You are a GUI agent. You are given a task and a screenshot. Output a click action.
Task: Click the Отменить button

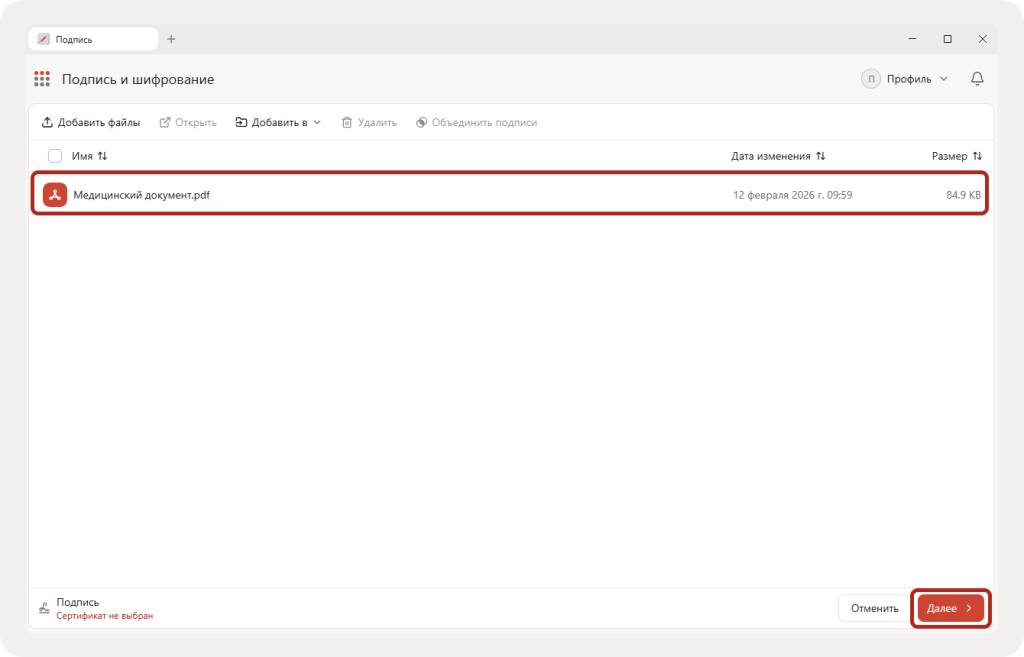coord(874,608)
